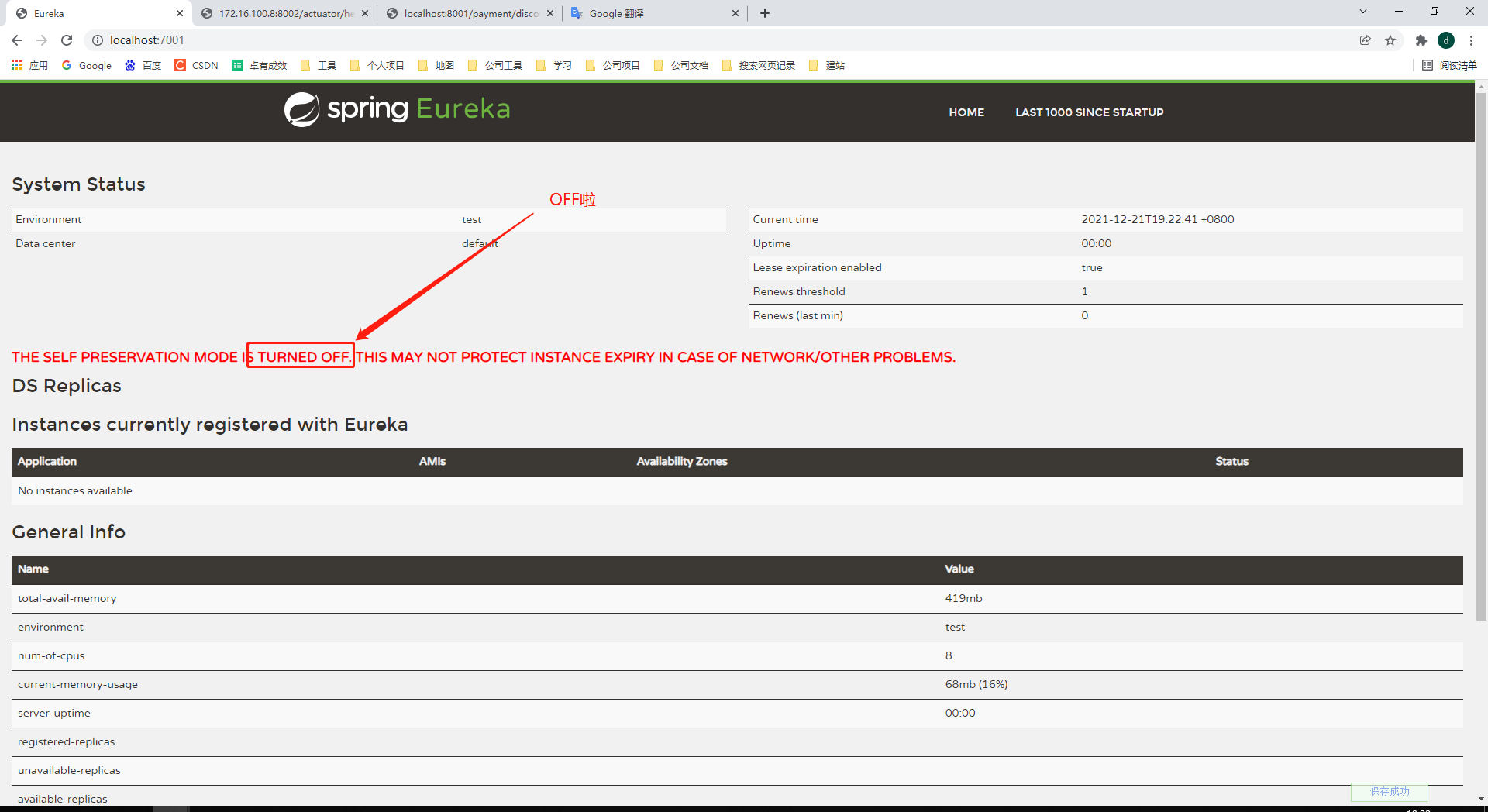1488x812 pixels.
Task: Reload the Eureka page
Action: (67, 40)
